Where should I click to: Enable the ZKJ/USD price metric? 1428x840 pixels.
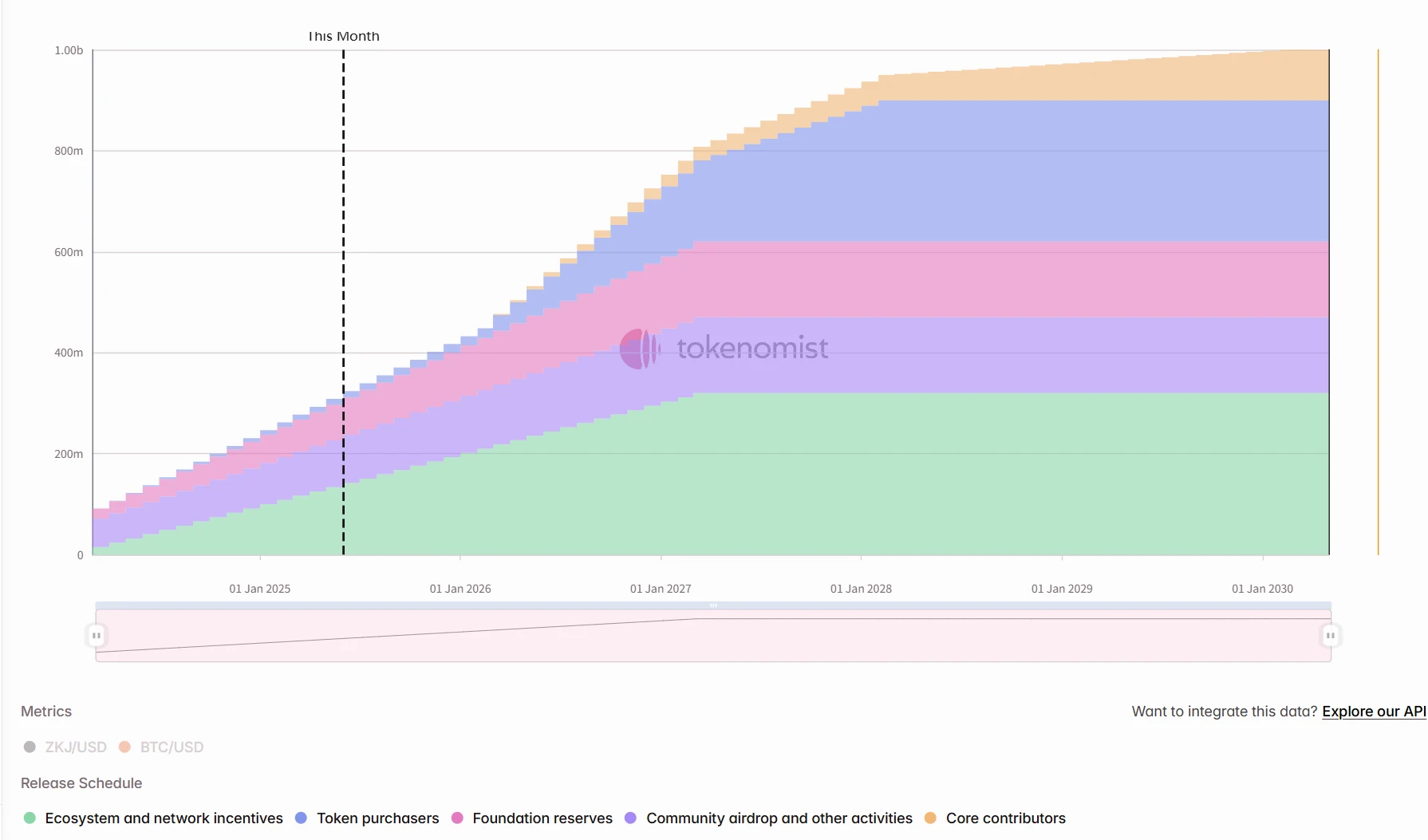pos(75,747)
